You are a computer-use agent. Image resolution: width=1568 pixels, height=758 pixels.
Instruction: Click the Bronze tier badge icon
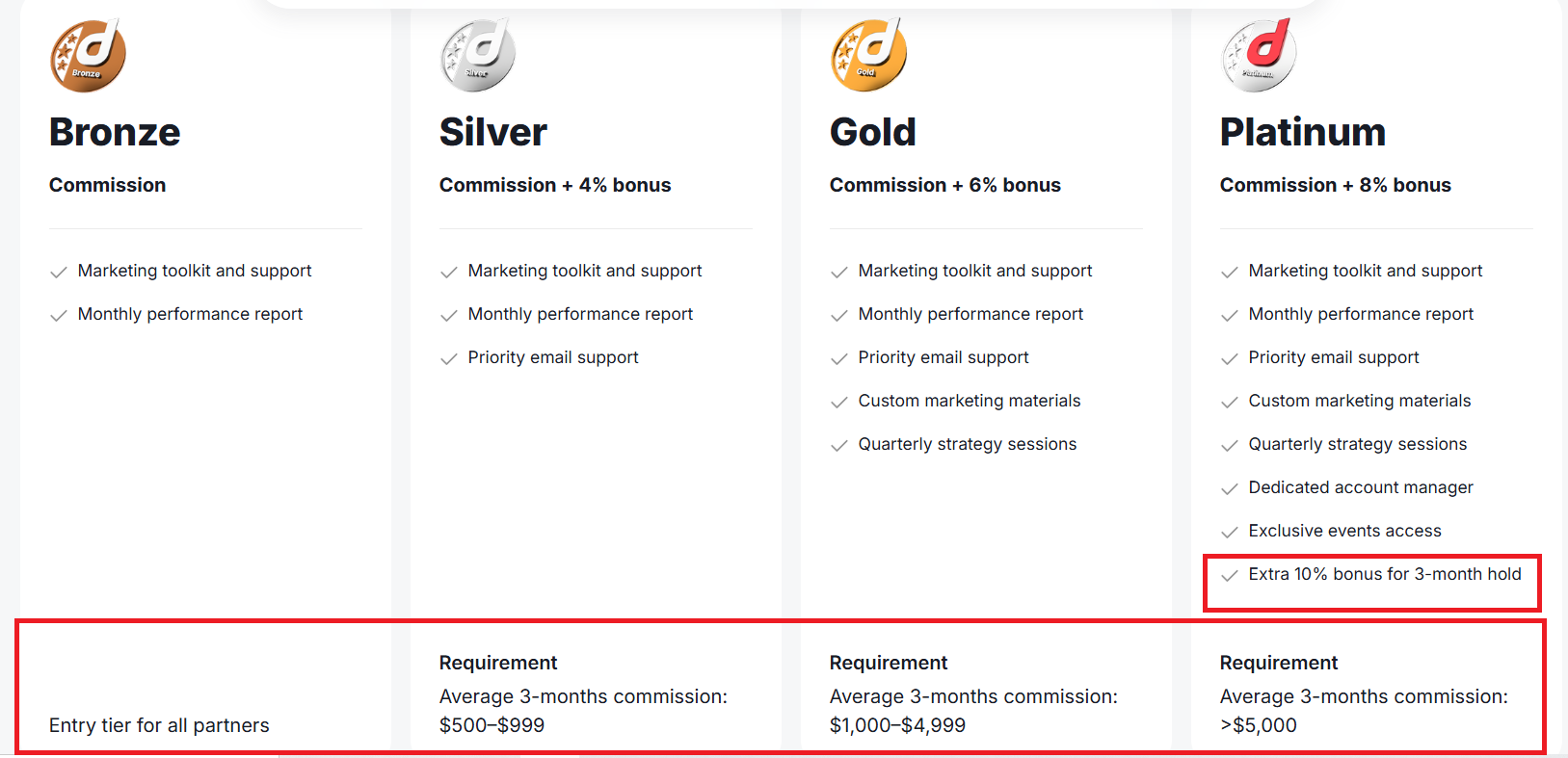pos(88,56)
